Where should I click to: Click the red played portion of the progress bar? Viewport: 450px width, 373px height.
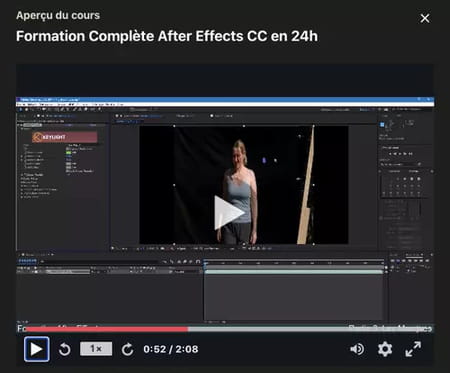(107, 329)
